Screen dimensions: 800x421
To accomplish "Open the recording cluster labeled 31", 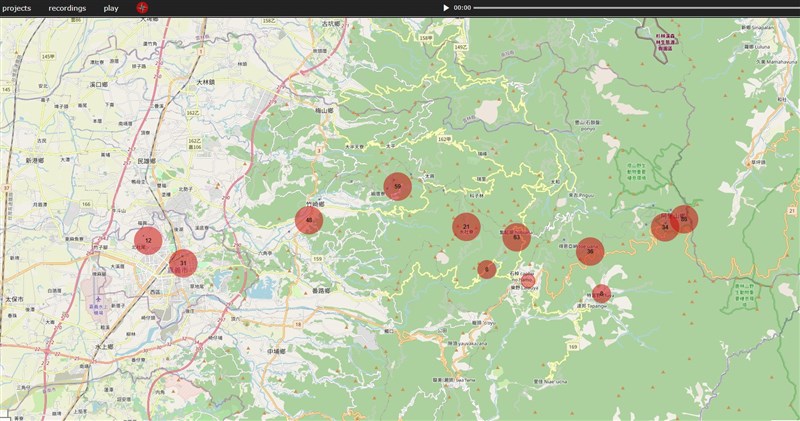I will click(x=183, y=263).
